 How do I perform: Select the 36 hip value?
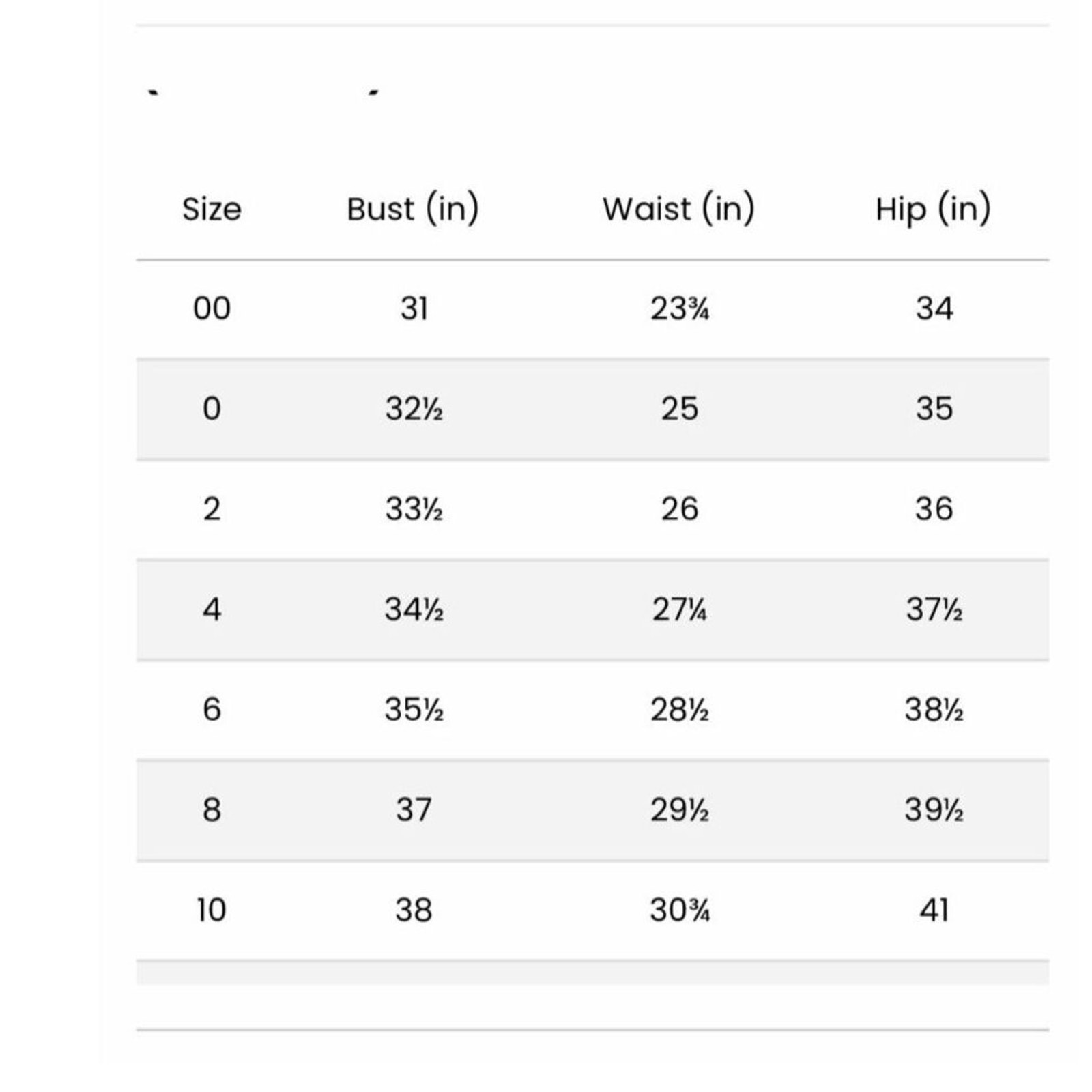934,509
